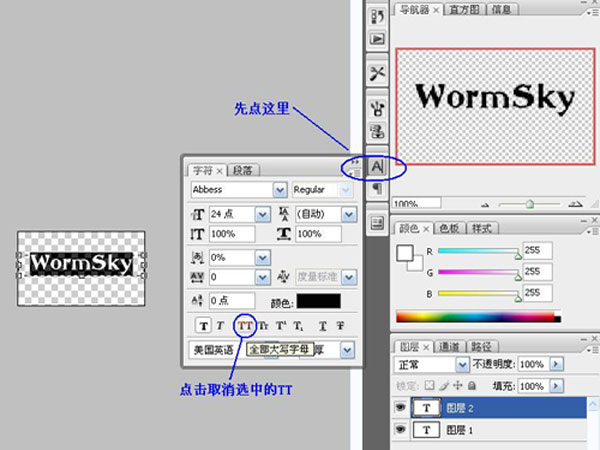Toggle Small Caps Tr button
This screenshot has width=600, height=450.
pos(264,326)
